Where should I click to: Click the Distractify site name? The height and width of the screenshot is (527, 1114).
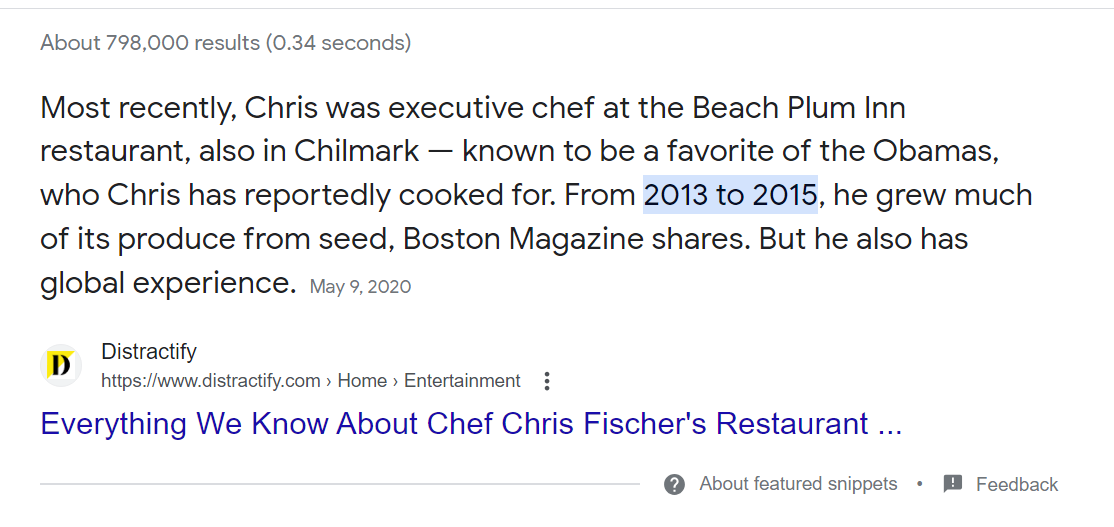[x=148, y=352]
